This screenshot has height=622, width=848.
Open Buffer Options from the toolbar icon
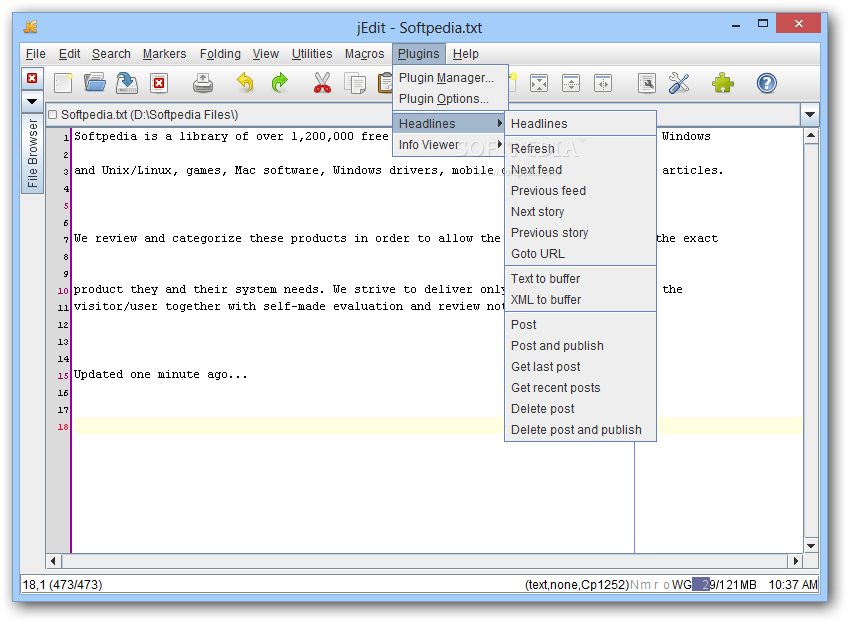coord(647,83)
